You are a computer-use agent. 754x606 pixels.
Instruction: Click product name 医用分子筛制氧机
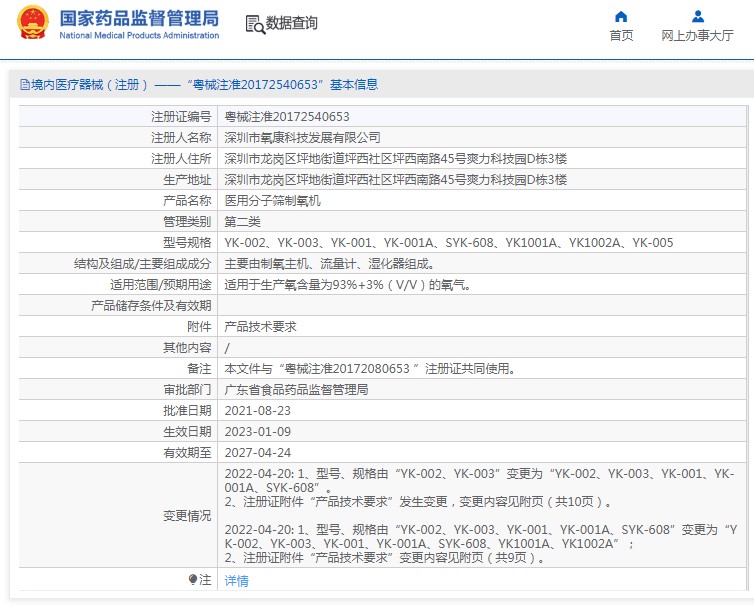(273, 201)
